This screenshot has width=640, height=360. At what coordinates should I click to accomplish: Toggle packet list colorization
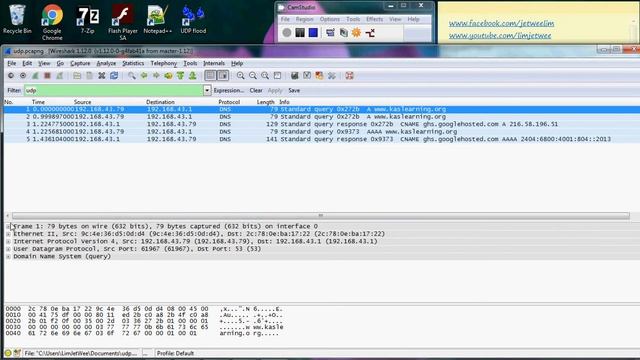(210, 76)
